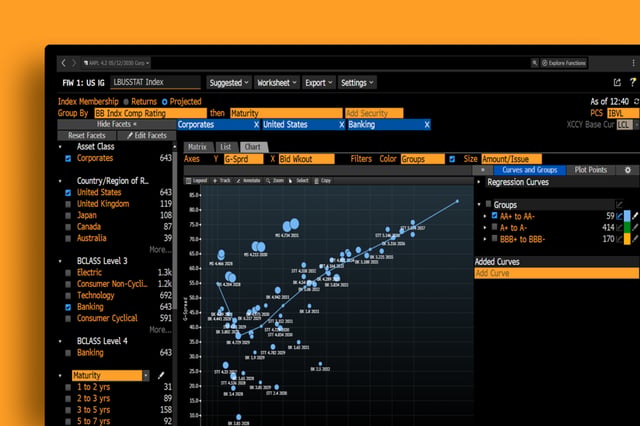Viewport: 640px width, 426px height.
Task: Click pencil icon on AA+ to AA- row
Action: point(635,216)
